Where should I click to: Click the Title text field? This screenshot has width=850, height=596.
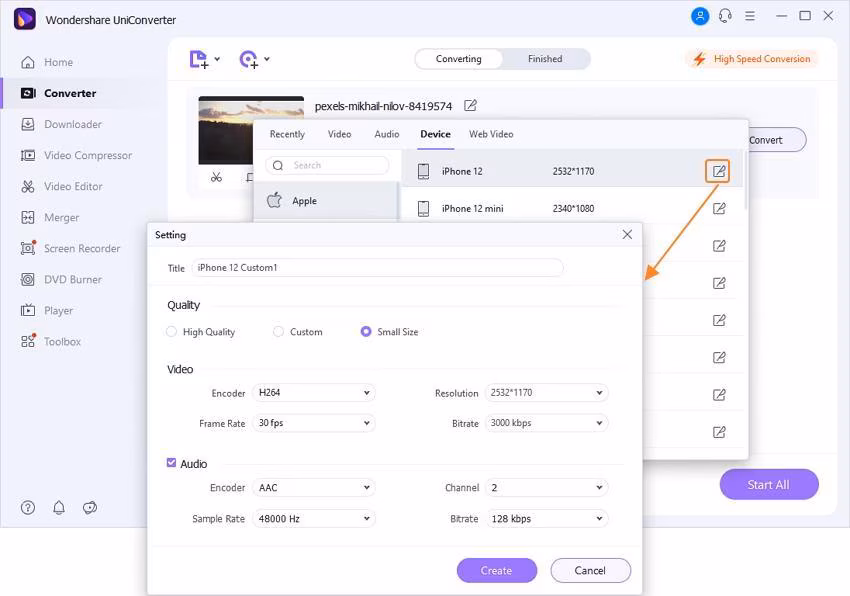(x=377, y=268)
